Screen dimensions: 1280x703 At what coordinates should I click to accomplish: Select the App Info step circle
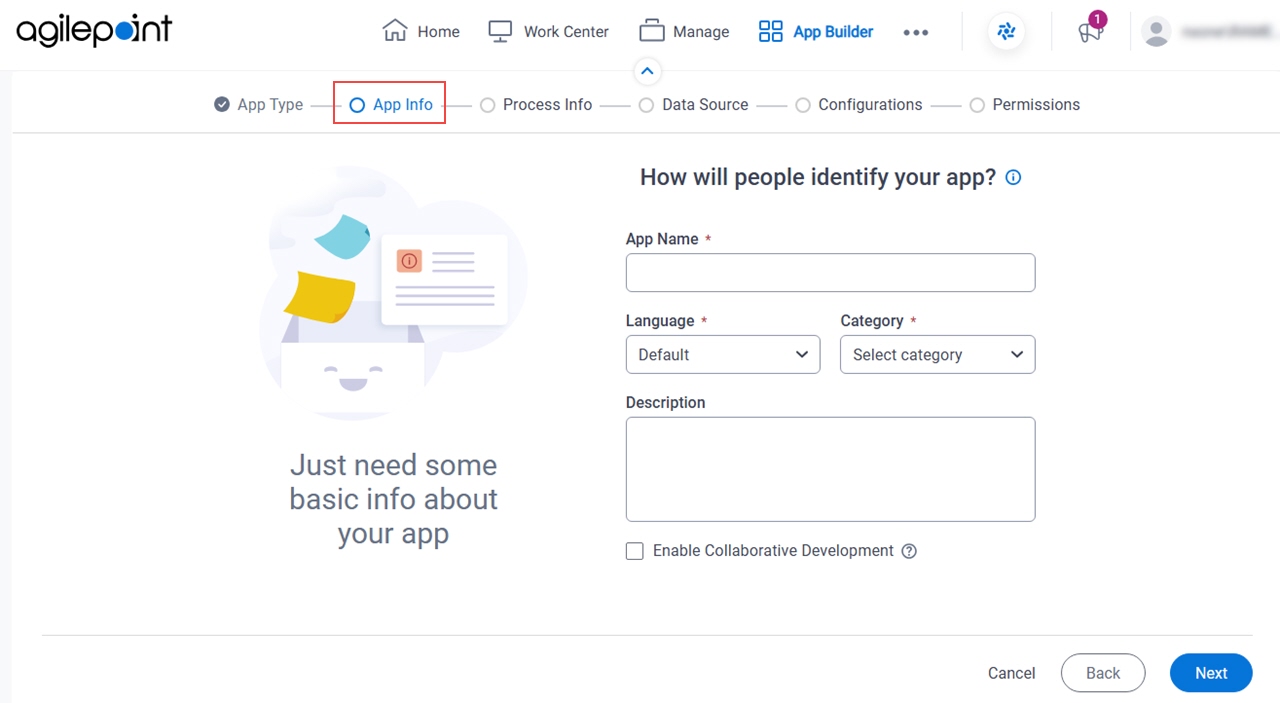[357, 105]
